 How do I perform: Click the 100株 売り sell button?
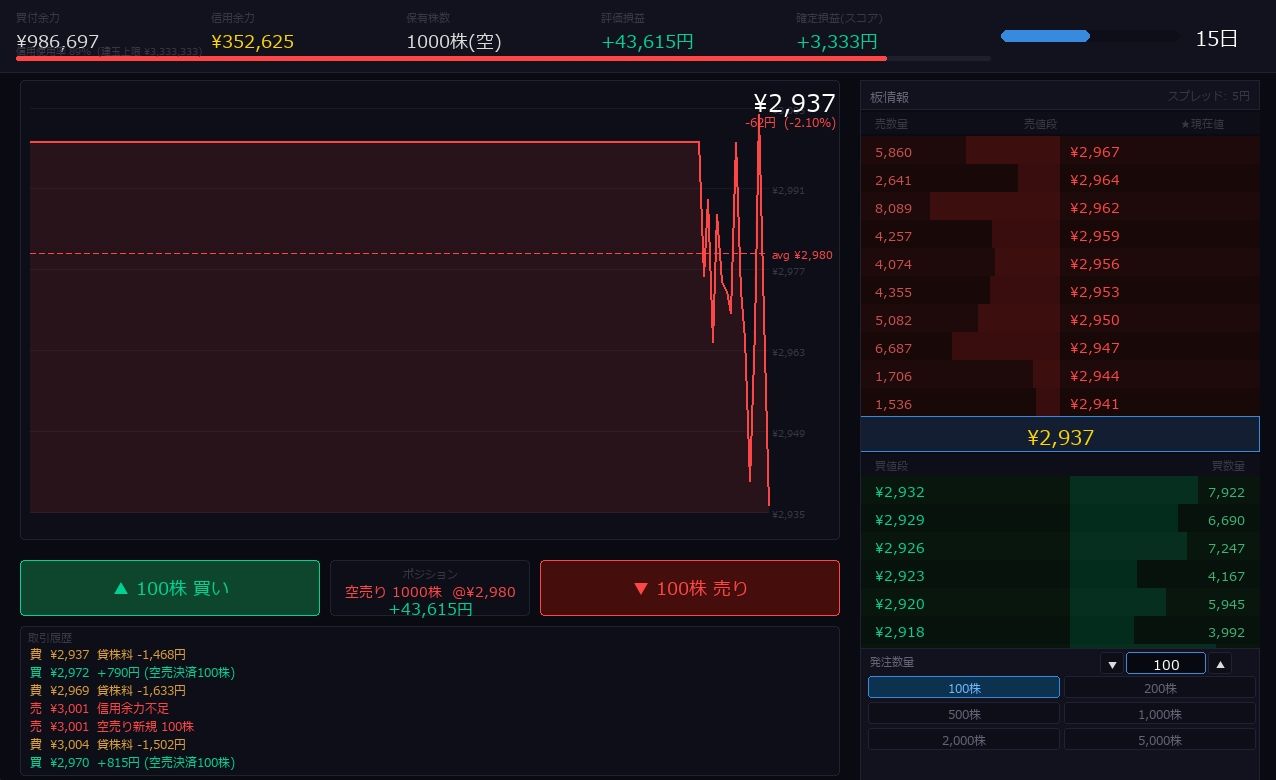[690, 588]
